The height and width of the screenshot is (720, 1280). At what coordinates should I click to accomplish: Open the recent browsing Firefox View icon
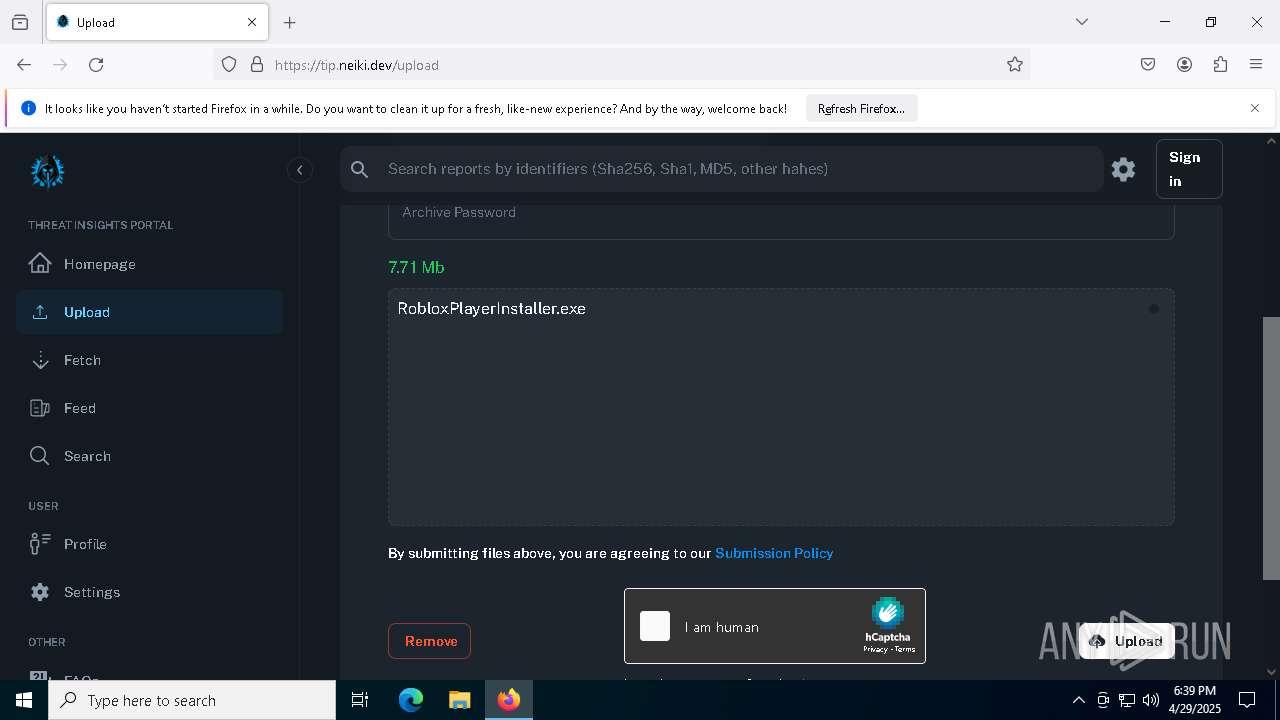click(20, 22)
